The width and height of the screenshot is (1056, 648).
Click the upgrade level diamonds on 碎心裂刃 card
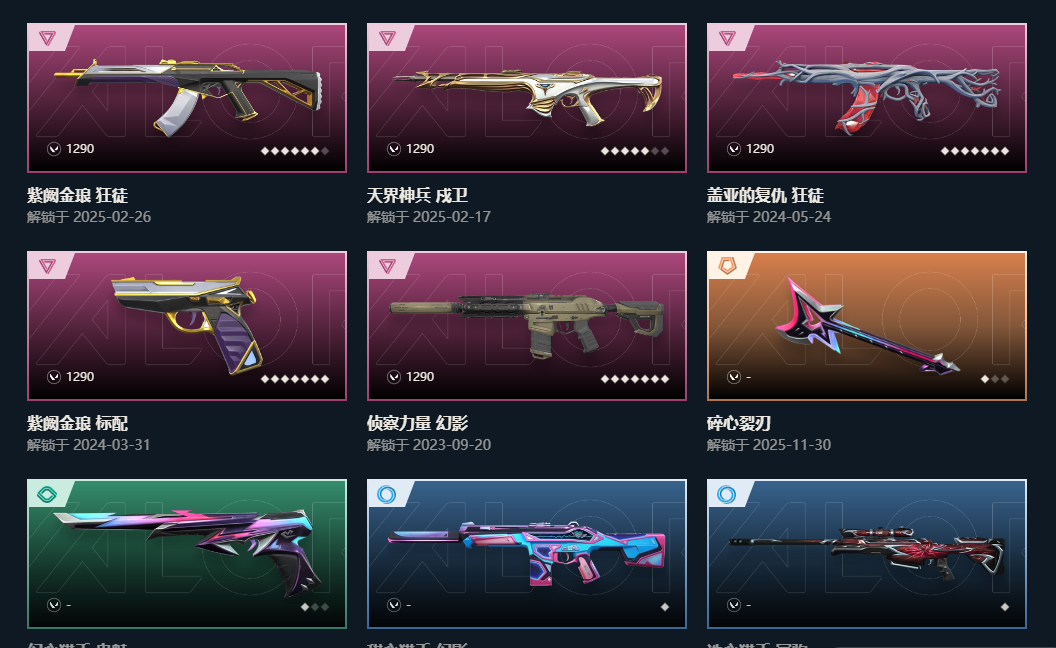tap(995, 379)
